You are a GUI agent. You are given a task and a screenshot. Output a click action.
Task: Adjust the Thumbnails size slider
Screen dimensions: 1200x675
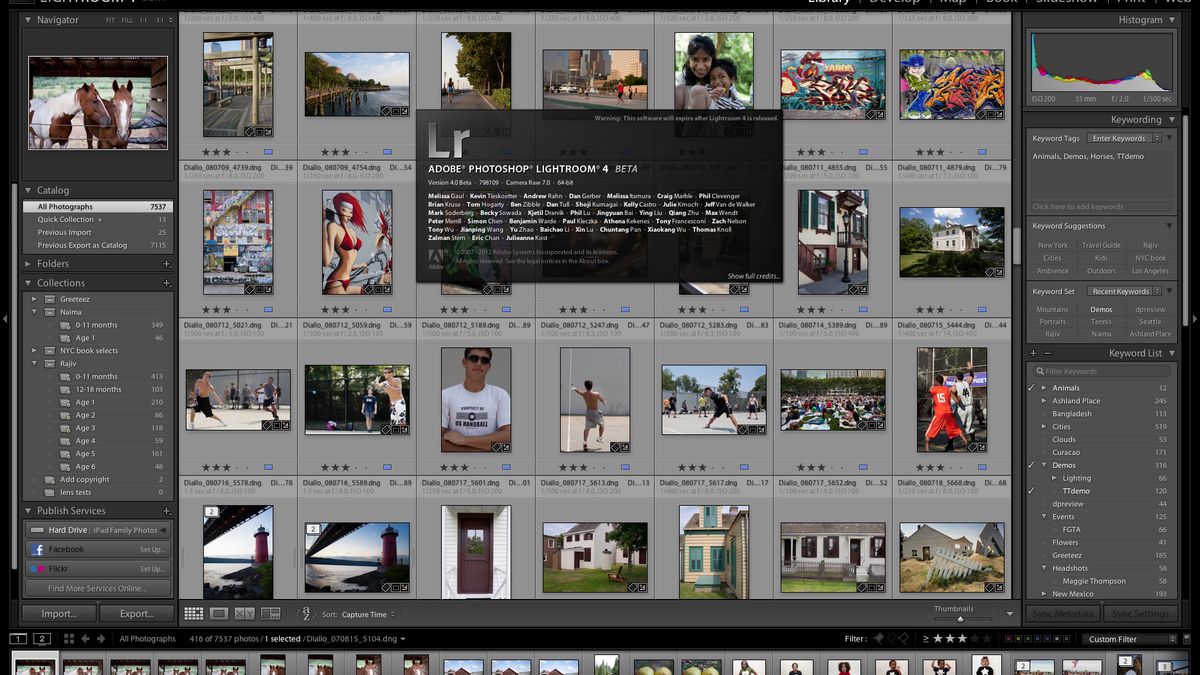[960, 618]
